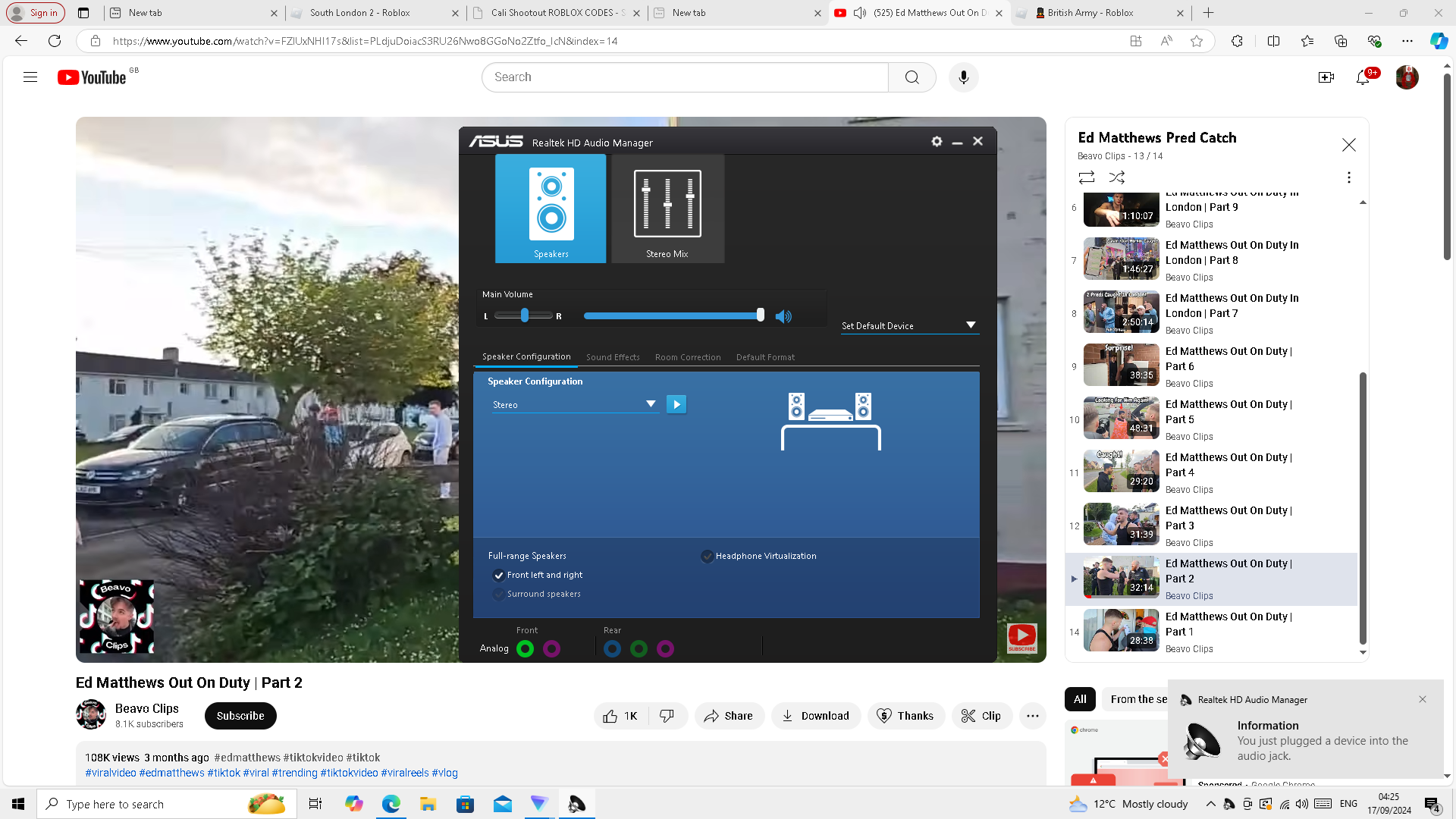Switch to South London 2 - Roblox tab
Image resolution: width=1456 pixels, height=819 pixels.
click(x=375, y=13)
